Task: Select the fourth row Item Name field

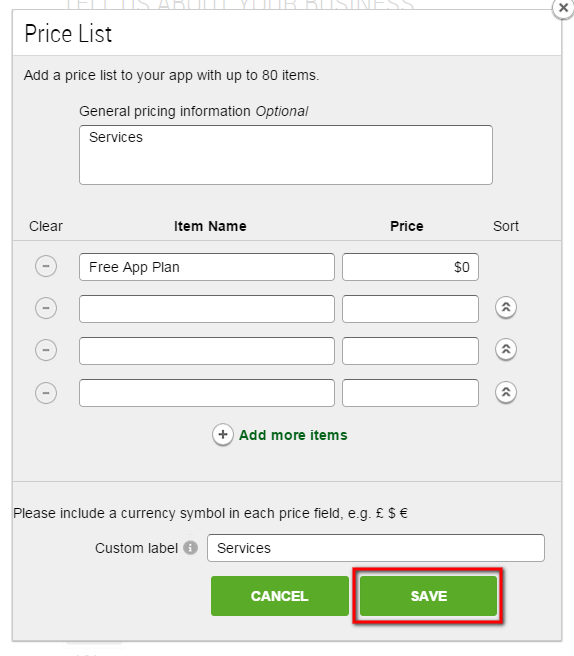Action: [207, 393]
